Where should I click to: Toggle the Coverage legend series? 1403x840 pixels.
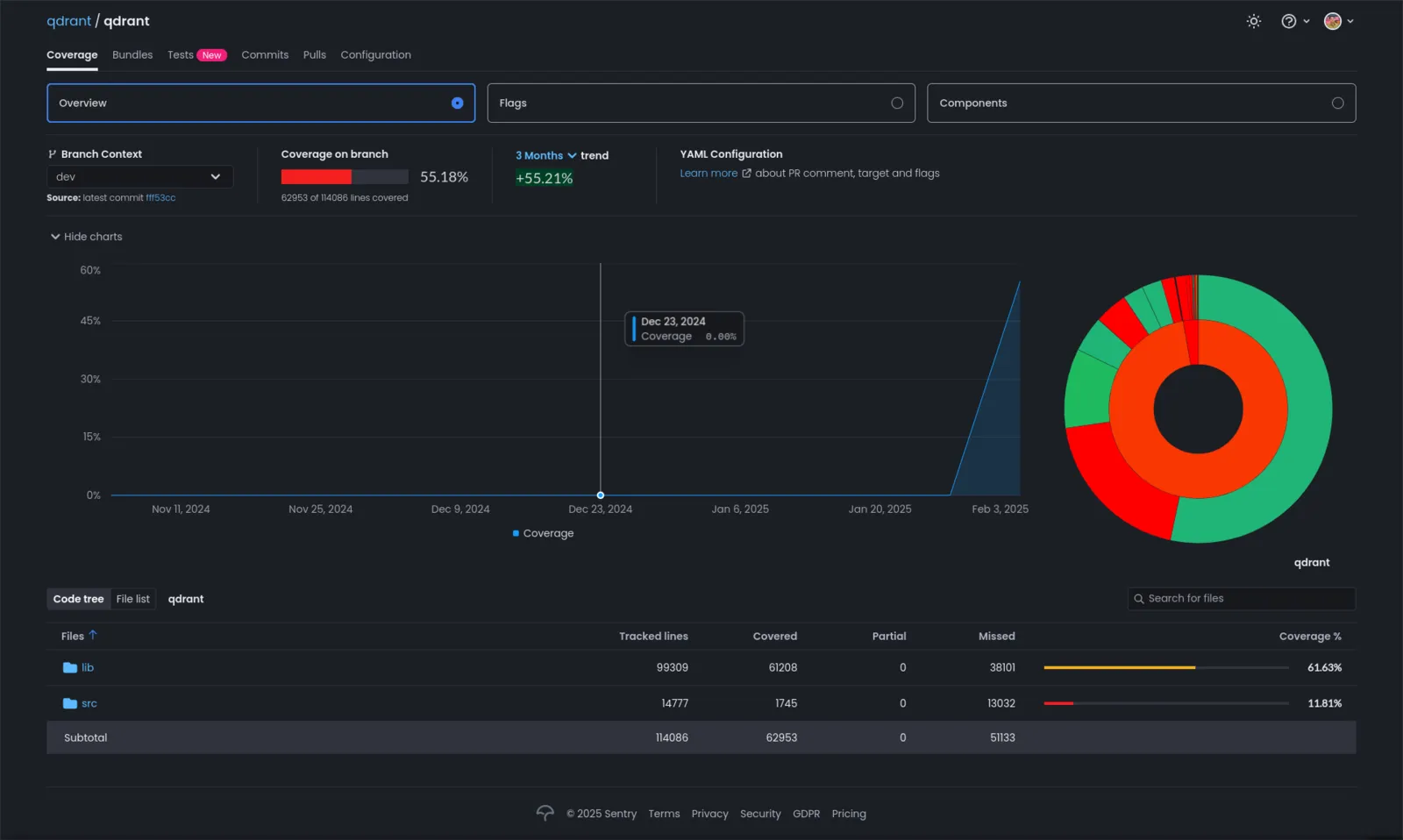click(543, 533)
